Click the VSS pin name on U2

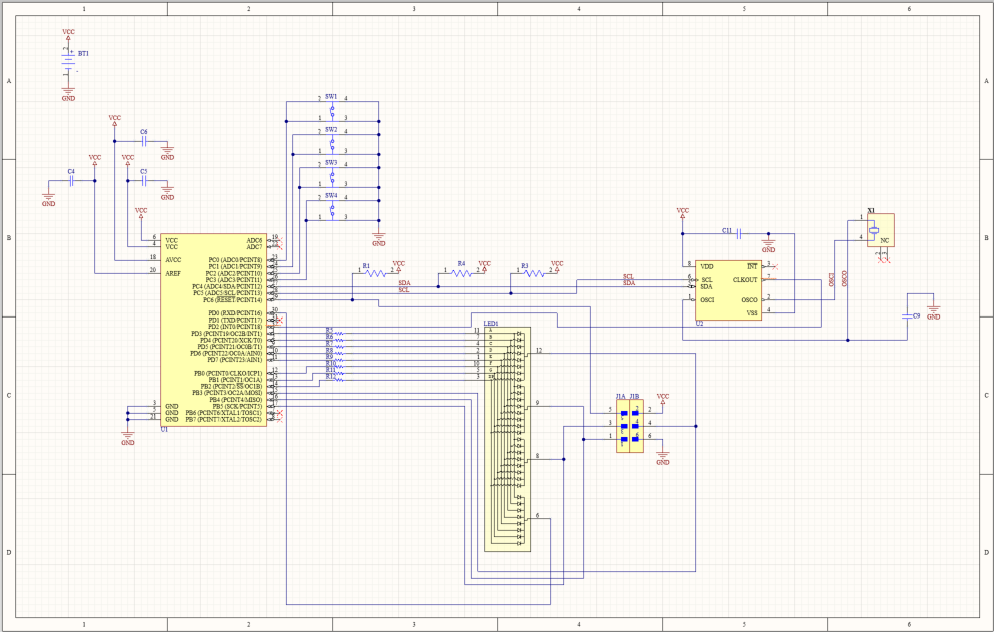[x=752, y=313]
